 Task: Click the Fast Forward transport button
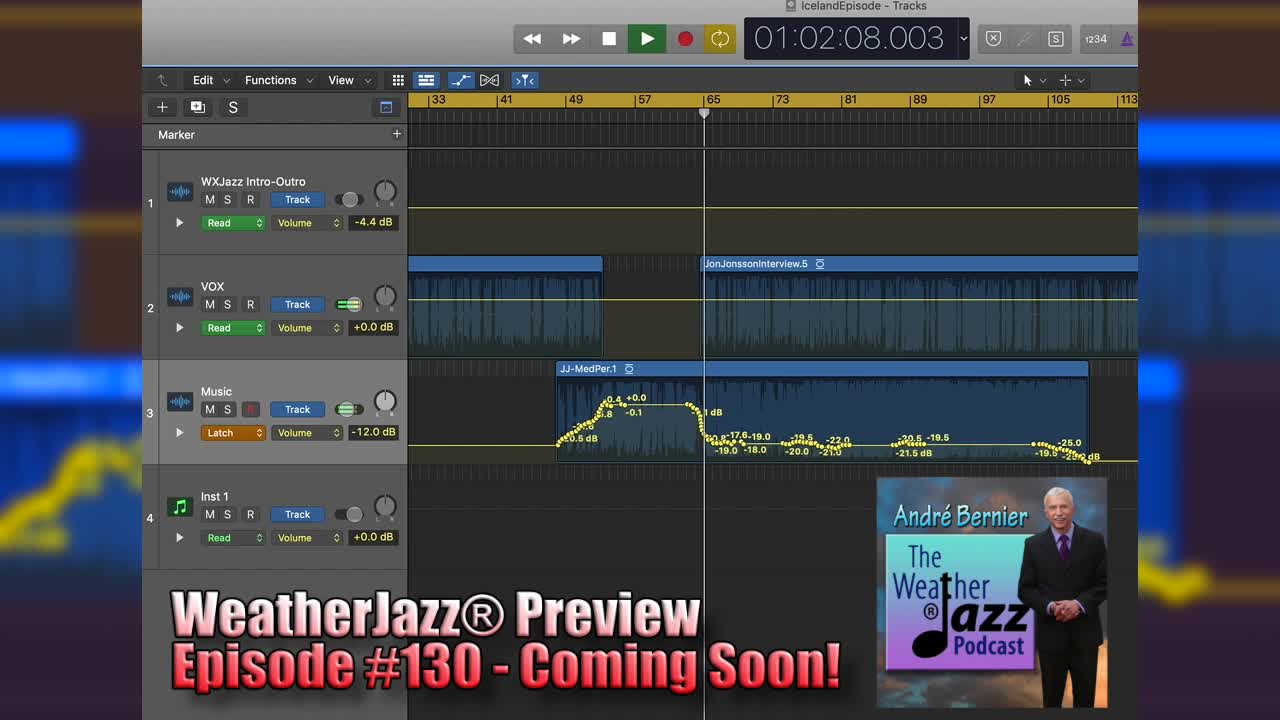571,39
